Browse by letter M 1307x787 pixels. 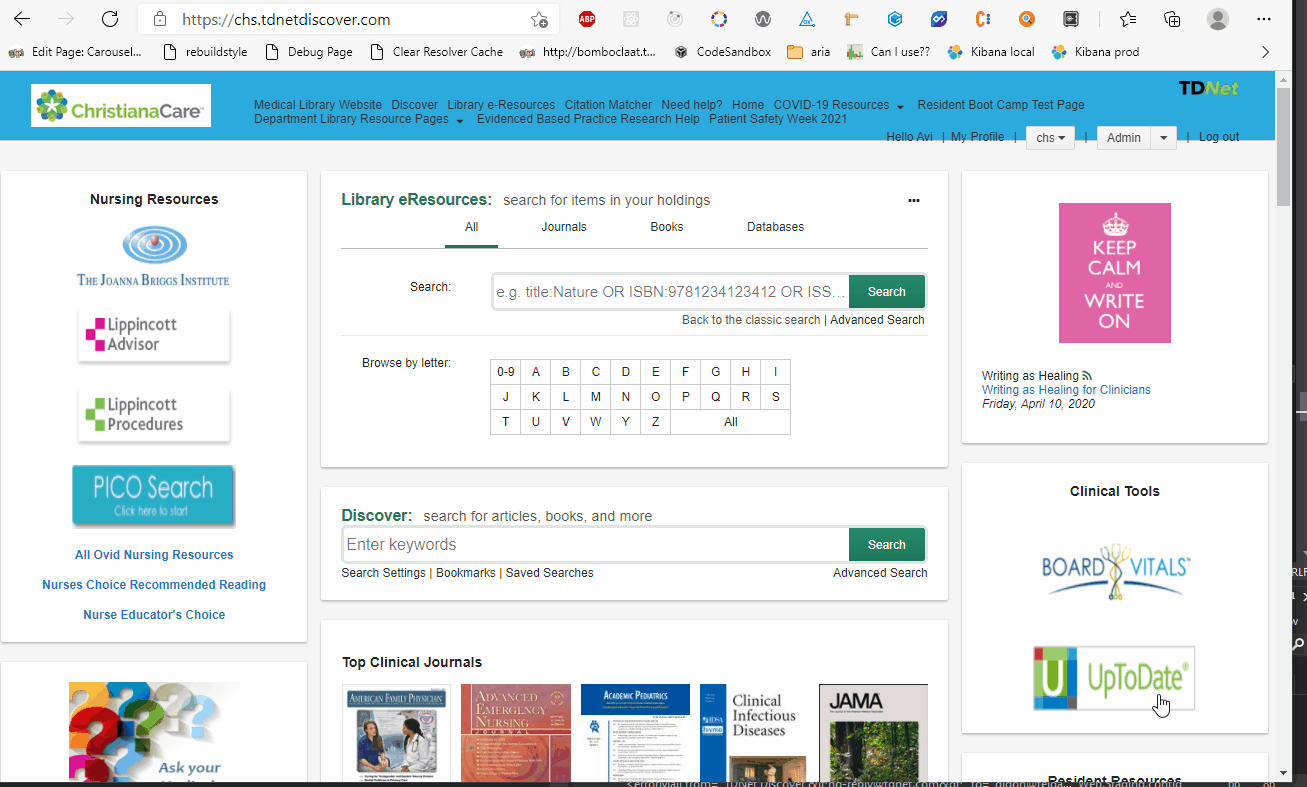[x=596, y=397]
